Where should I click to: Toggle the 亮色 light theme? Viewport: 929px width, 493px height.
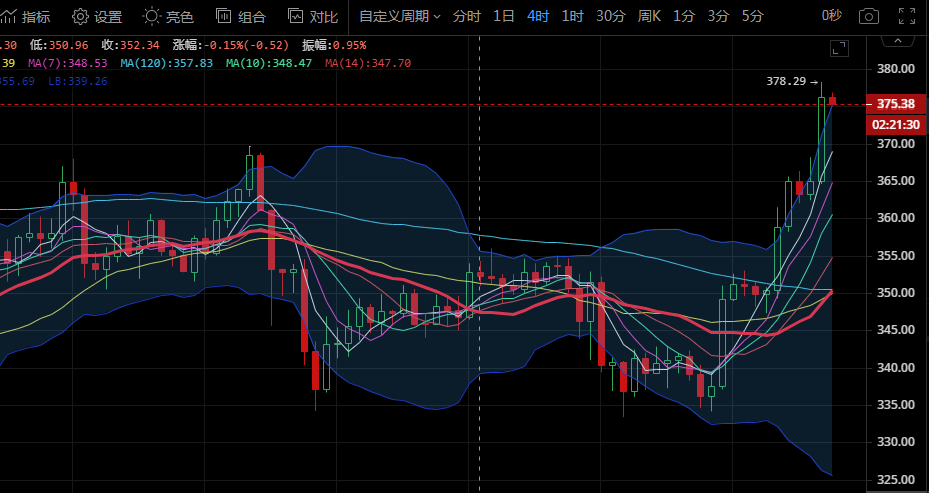[168, 16]
